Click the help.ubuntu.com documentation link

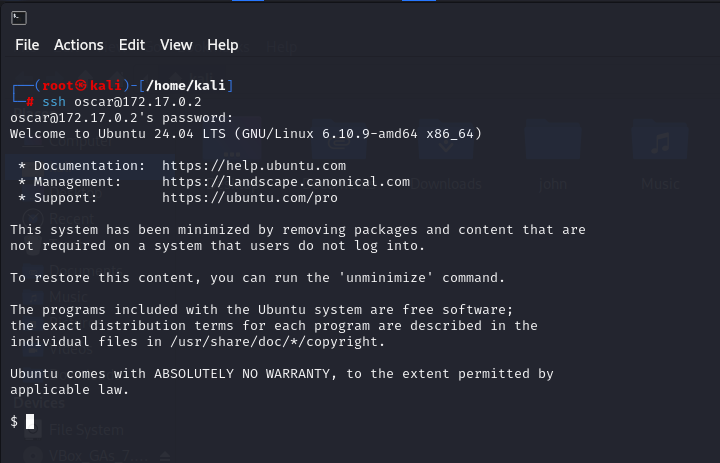254,166
